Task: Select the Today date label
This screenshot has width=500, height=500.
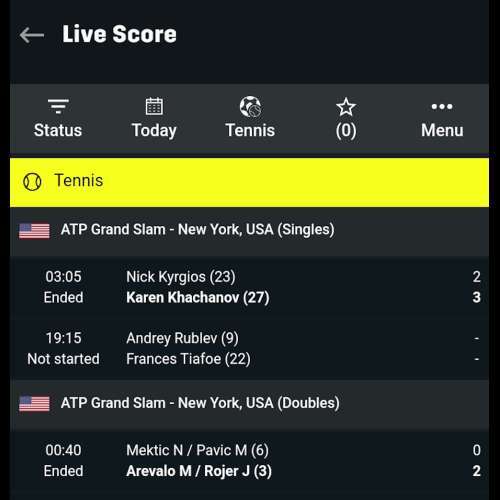Action: tap(154, 130)
